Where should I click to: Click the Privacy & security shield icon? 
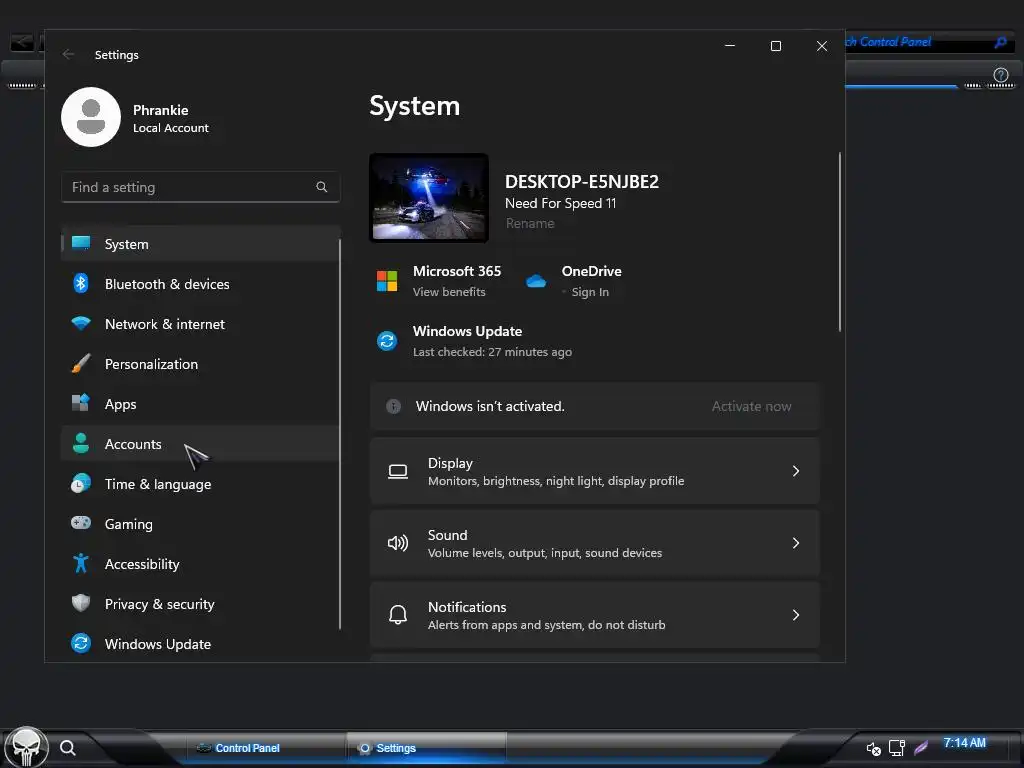coord(81,603)
